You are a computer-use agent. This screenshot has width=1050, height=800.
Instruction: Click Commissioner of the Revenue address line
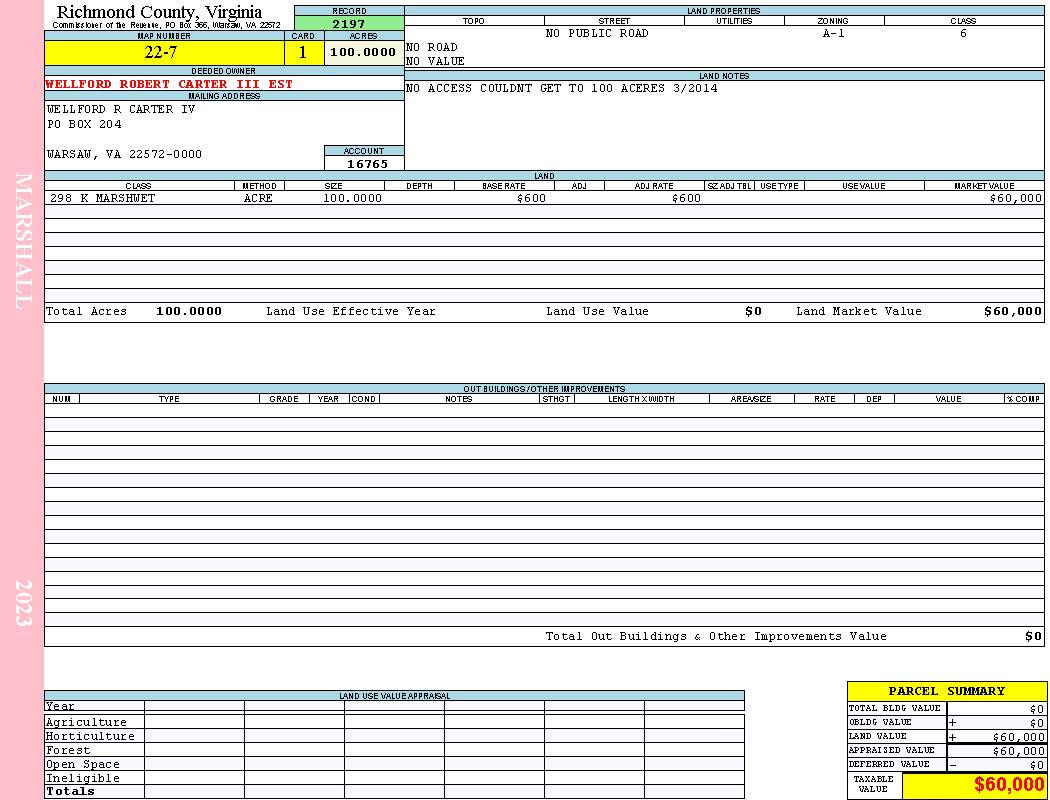[x=166, y=25]
